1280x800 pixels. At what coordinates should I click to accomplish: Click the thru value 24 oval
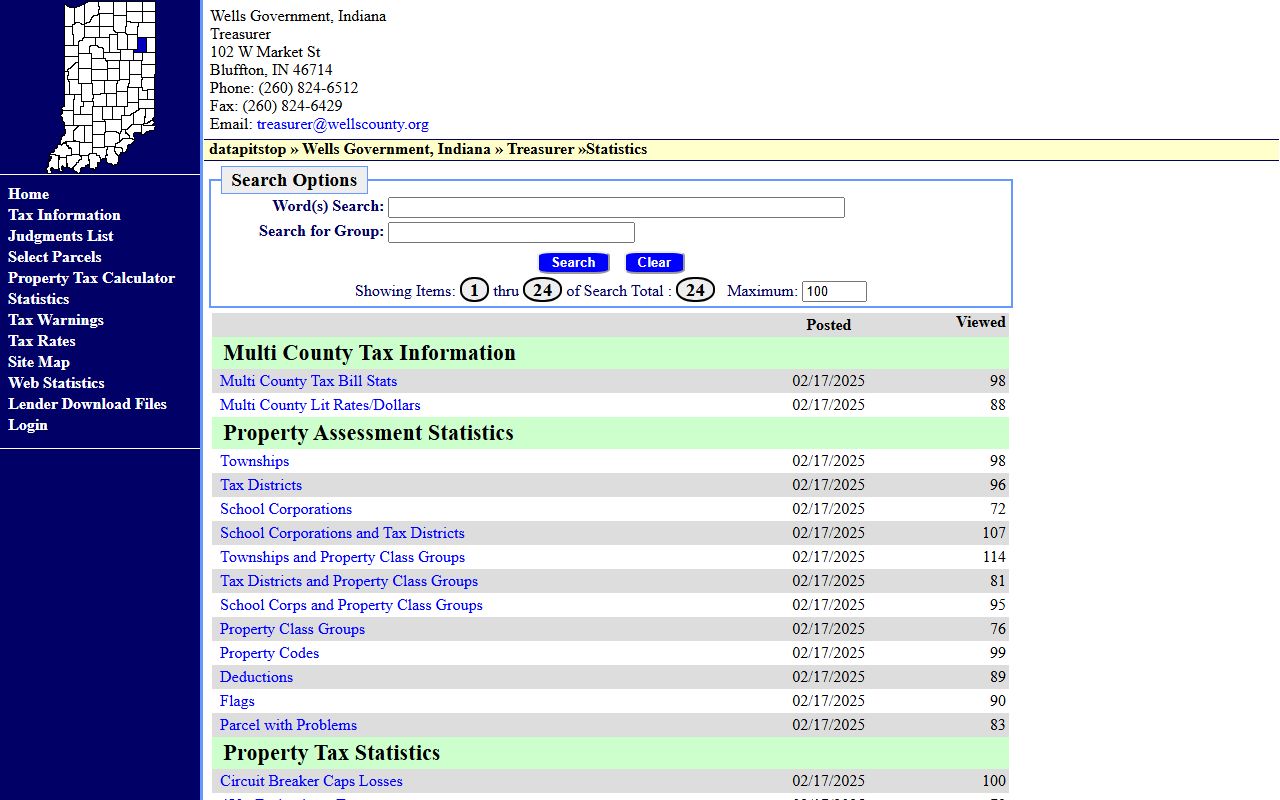pos(542,290)
